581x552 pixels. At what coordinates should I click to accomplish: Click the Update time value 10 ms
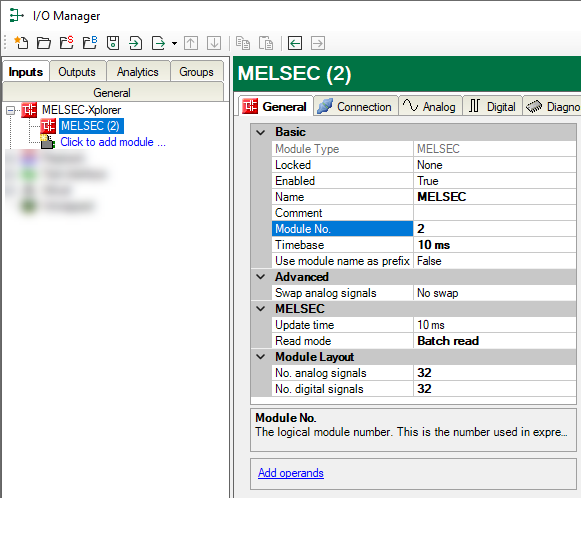495,325
